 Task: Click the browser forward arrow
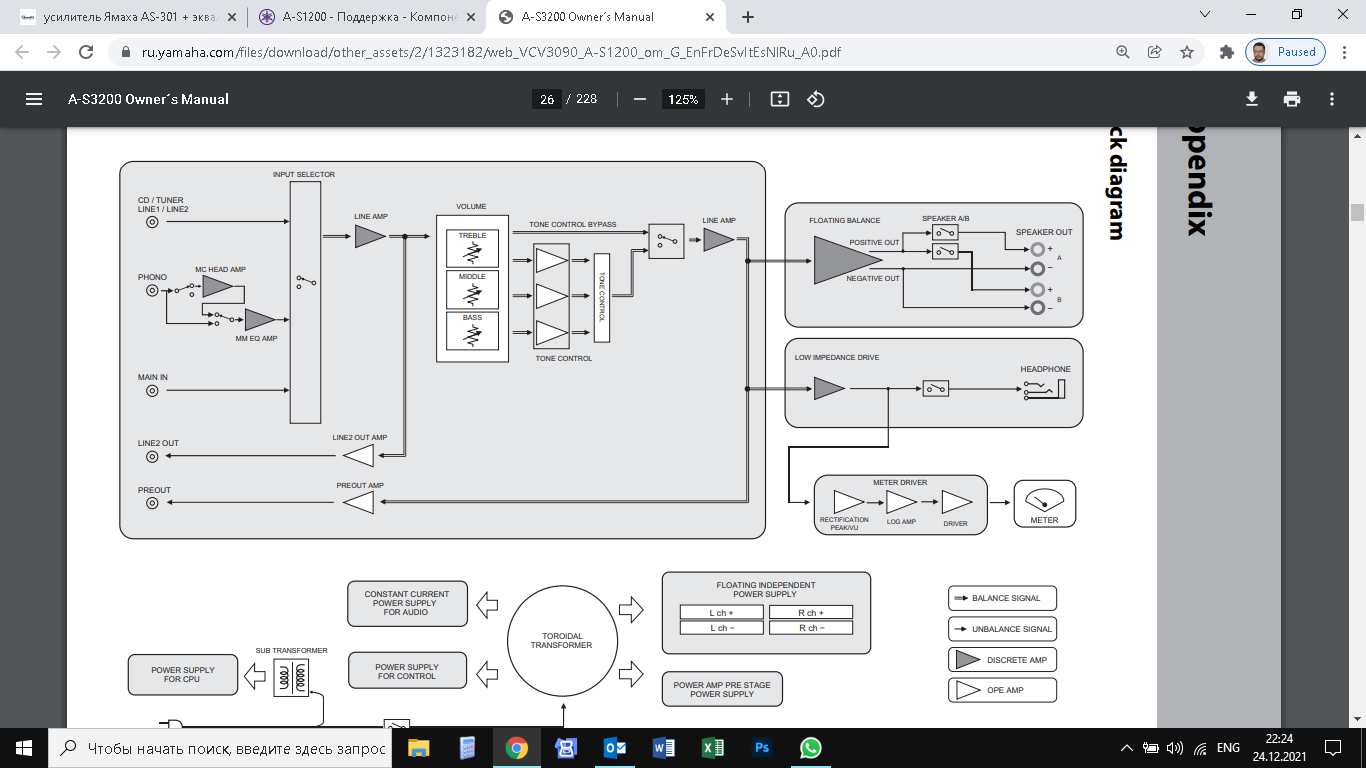click(54, 52)
